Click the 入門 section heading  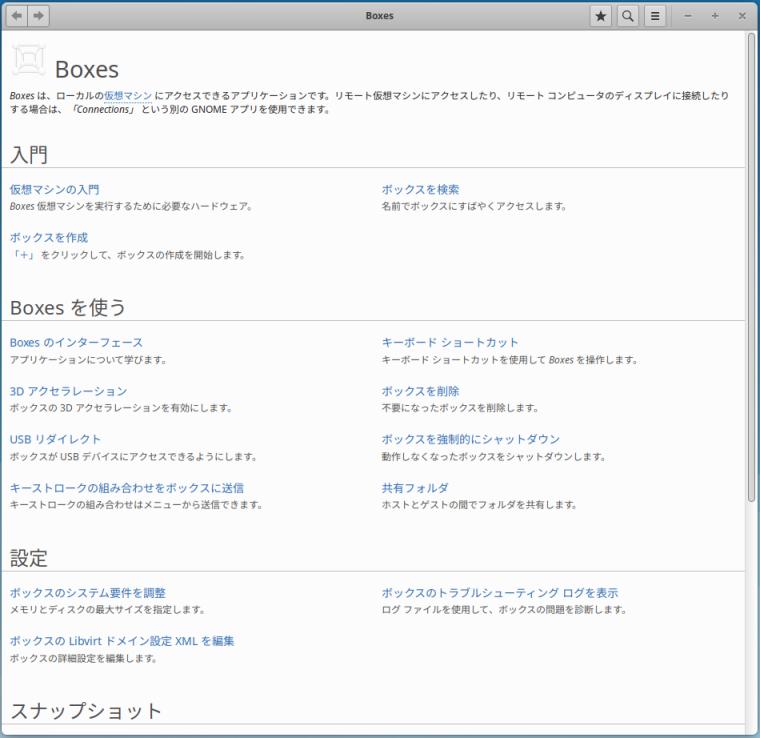point(29,155)
